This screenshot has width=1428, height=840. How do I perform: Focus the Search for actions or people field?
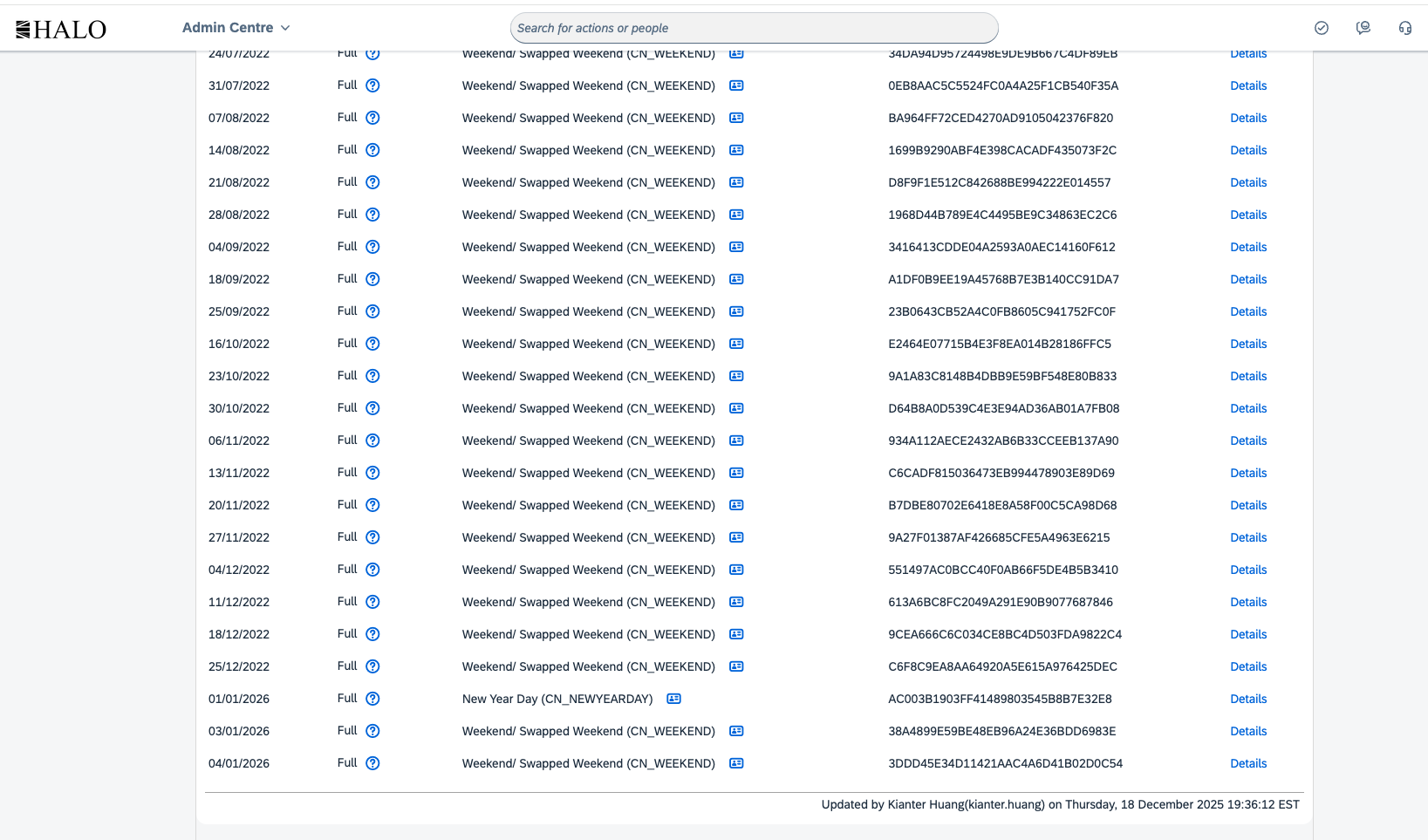coord(754,28)
